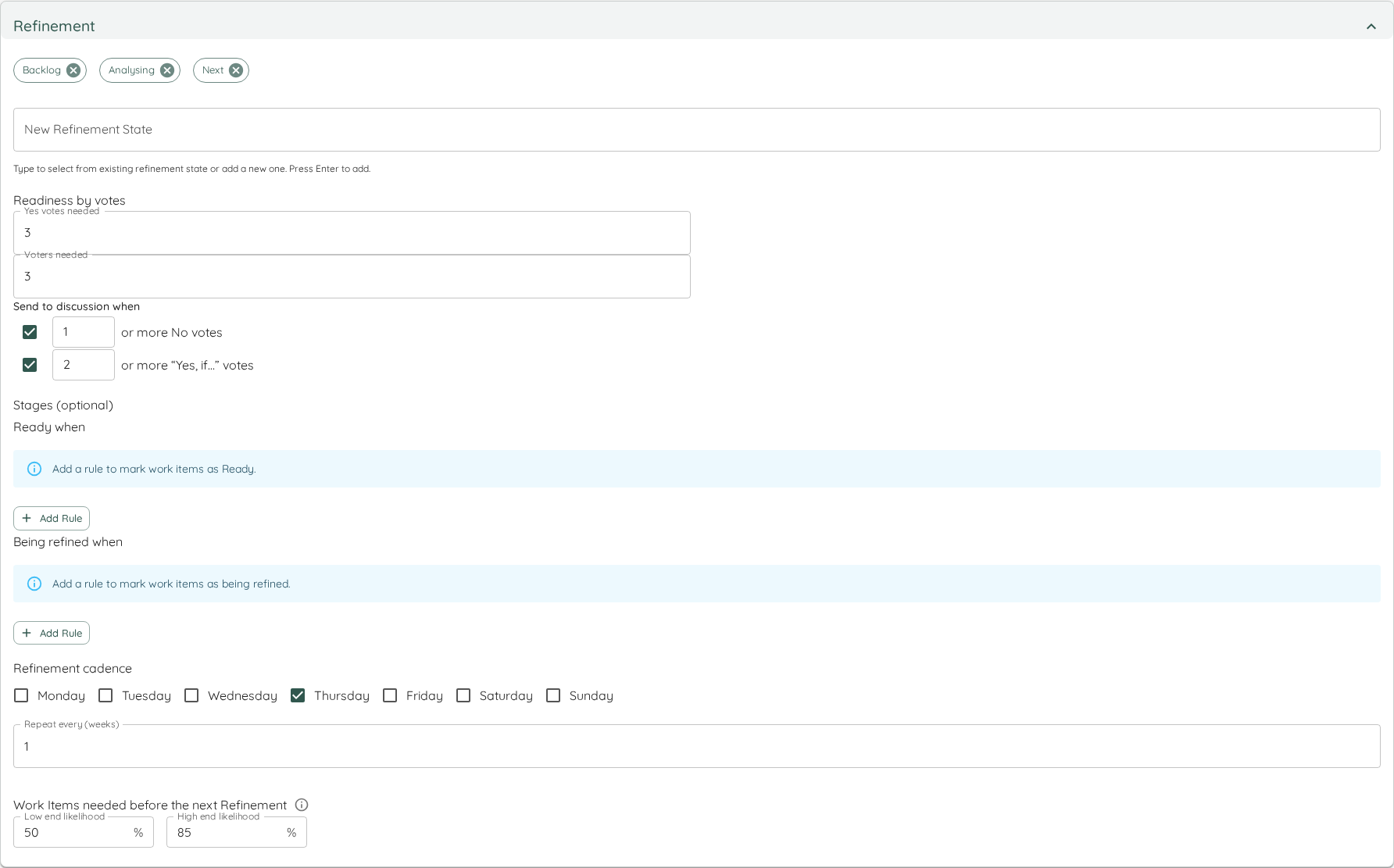1394x868 pixels.
Task: Edit the No votes count field
Action: pyautogui.click(x=84, y=332)
